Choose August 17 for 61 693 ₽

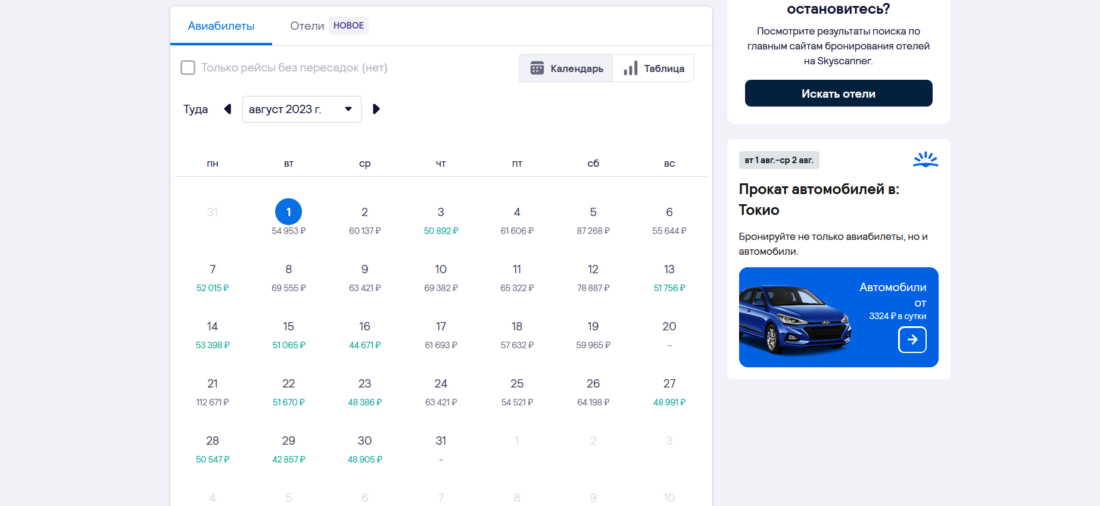441,334
